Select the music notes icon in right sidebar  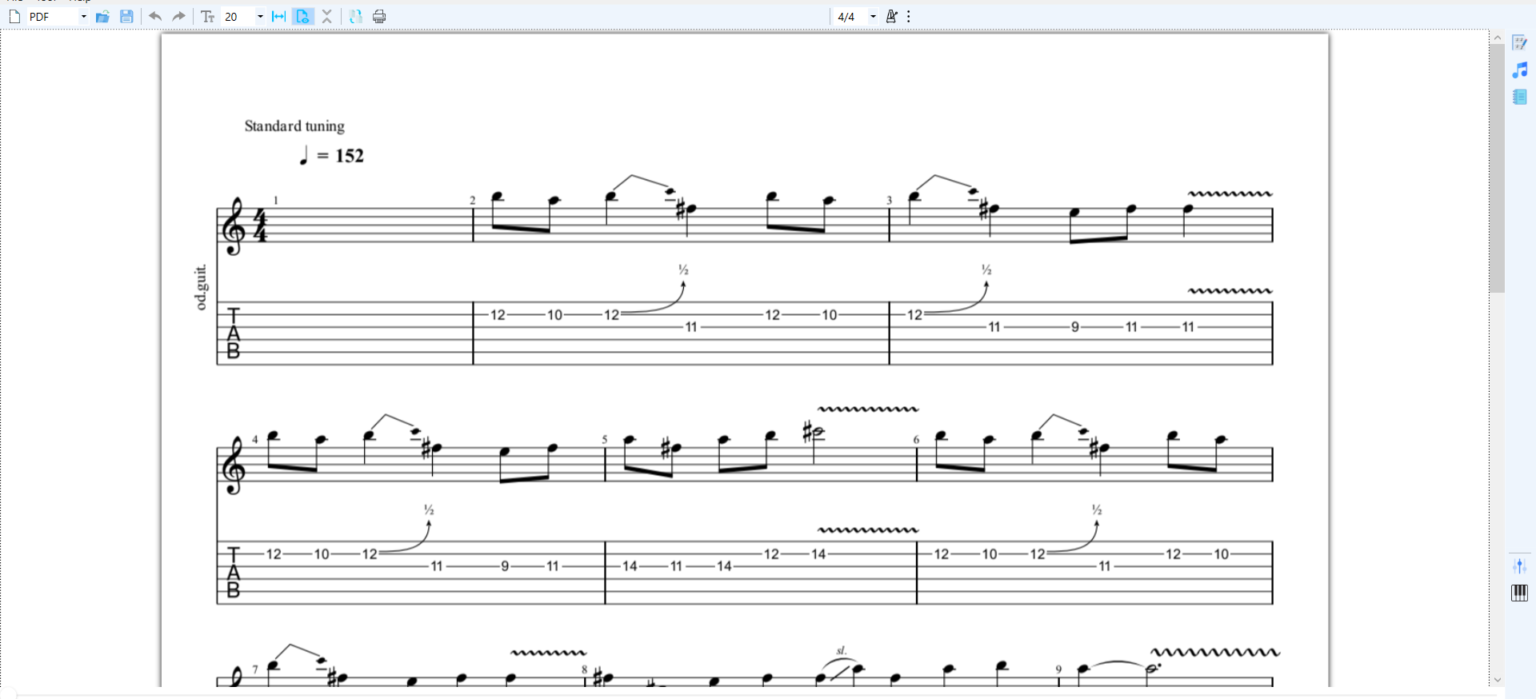pyautogui.click(x=1519, y=69)
